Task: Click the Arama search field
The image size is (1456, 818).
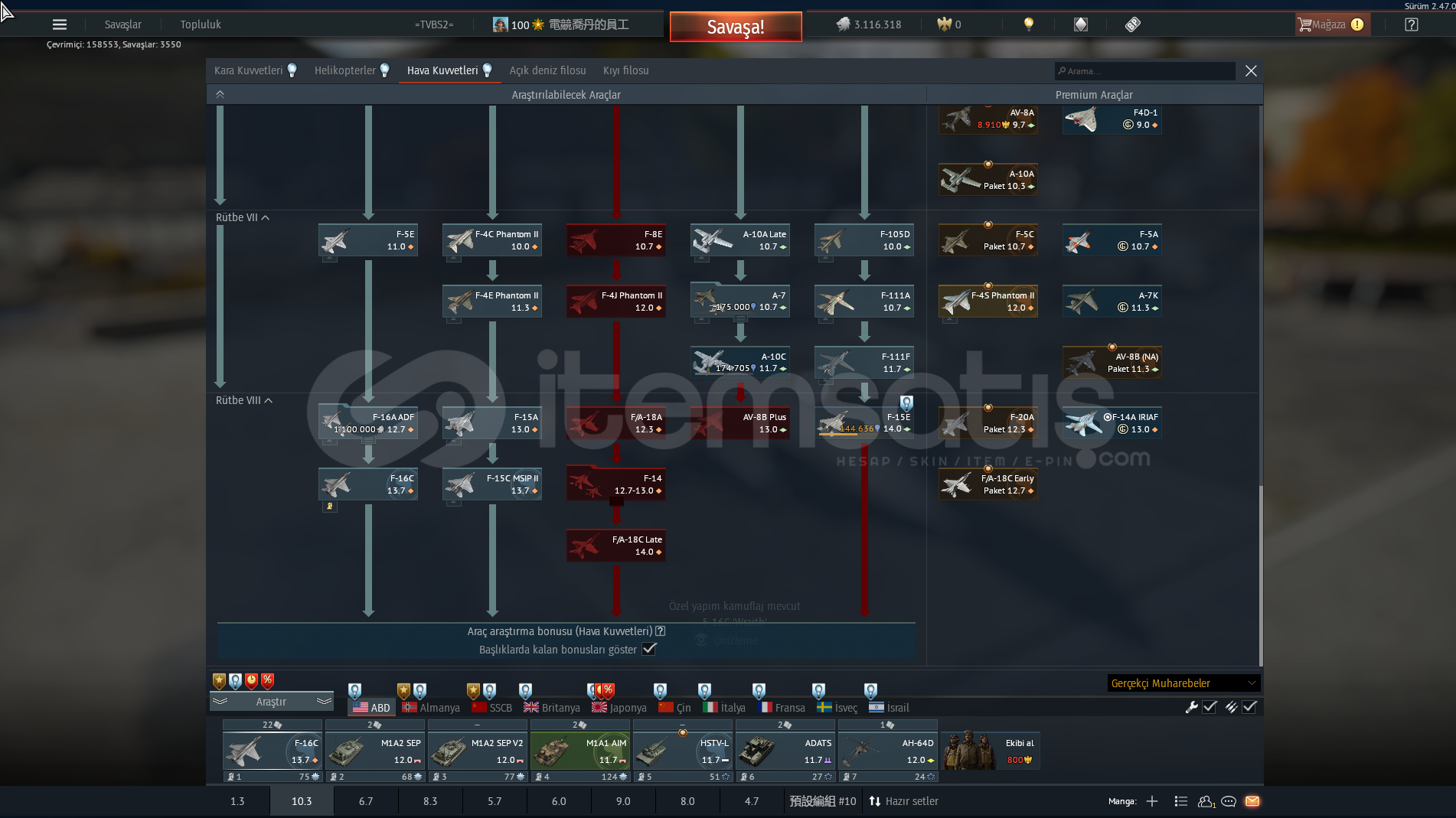Action: pos(1144,71)
